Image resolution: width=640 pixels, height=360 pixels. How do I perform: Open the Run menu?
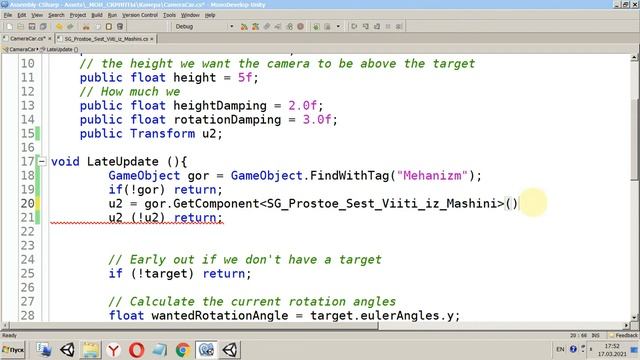coord(112,15)
